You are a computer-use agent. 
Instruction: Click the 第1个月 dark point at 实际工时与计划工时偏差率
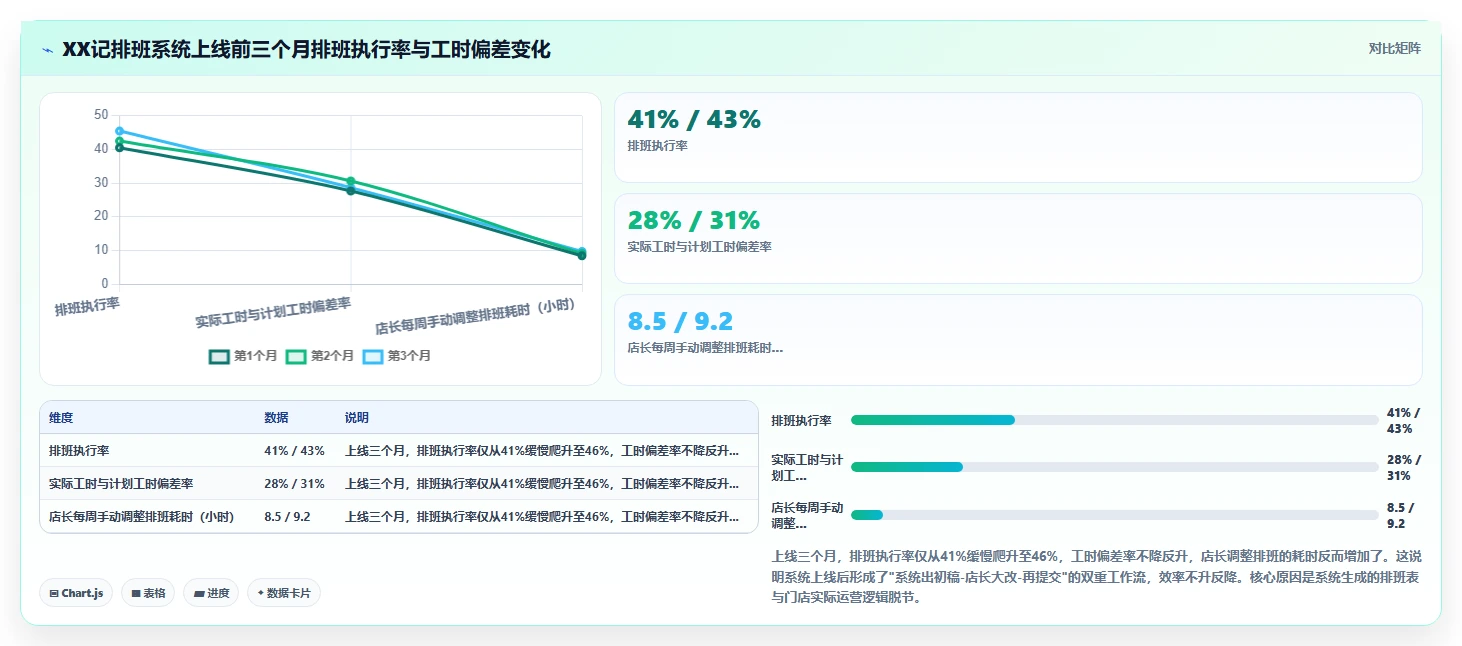[350, 190]
